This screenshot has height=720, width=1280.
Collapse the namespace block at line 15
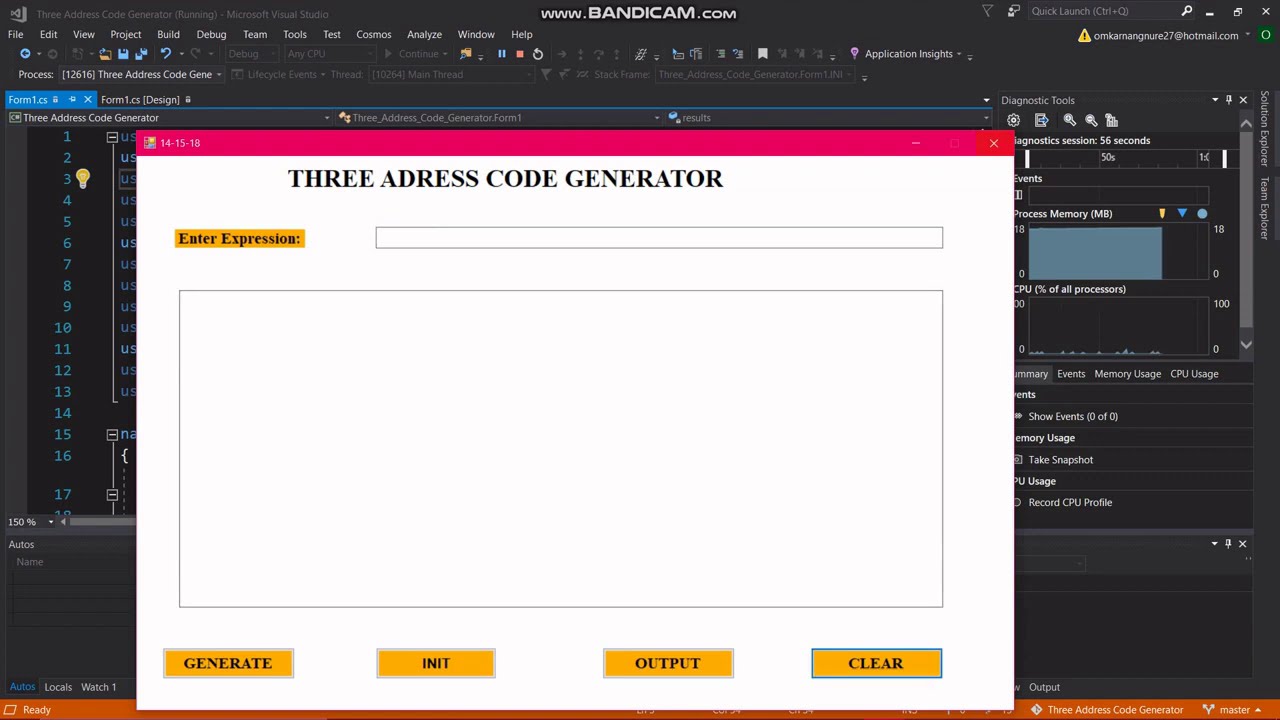coord(112,435)
